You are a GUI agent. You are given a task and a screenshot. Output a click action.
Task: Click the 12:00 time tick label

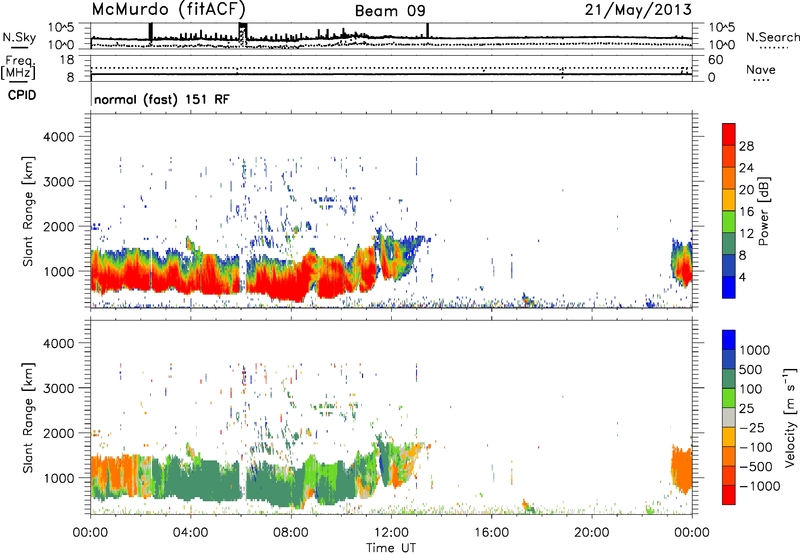click(391, 533)
